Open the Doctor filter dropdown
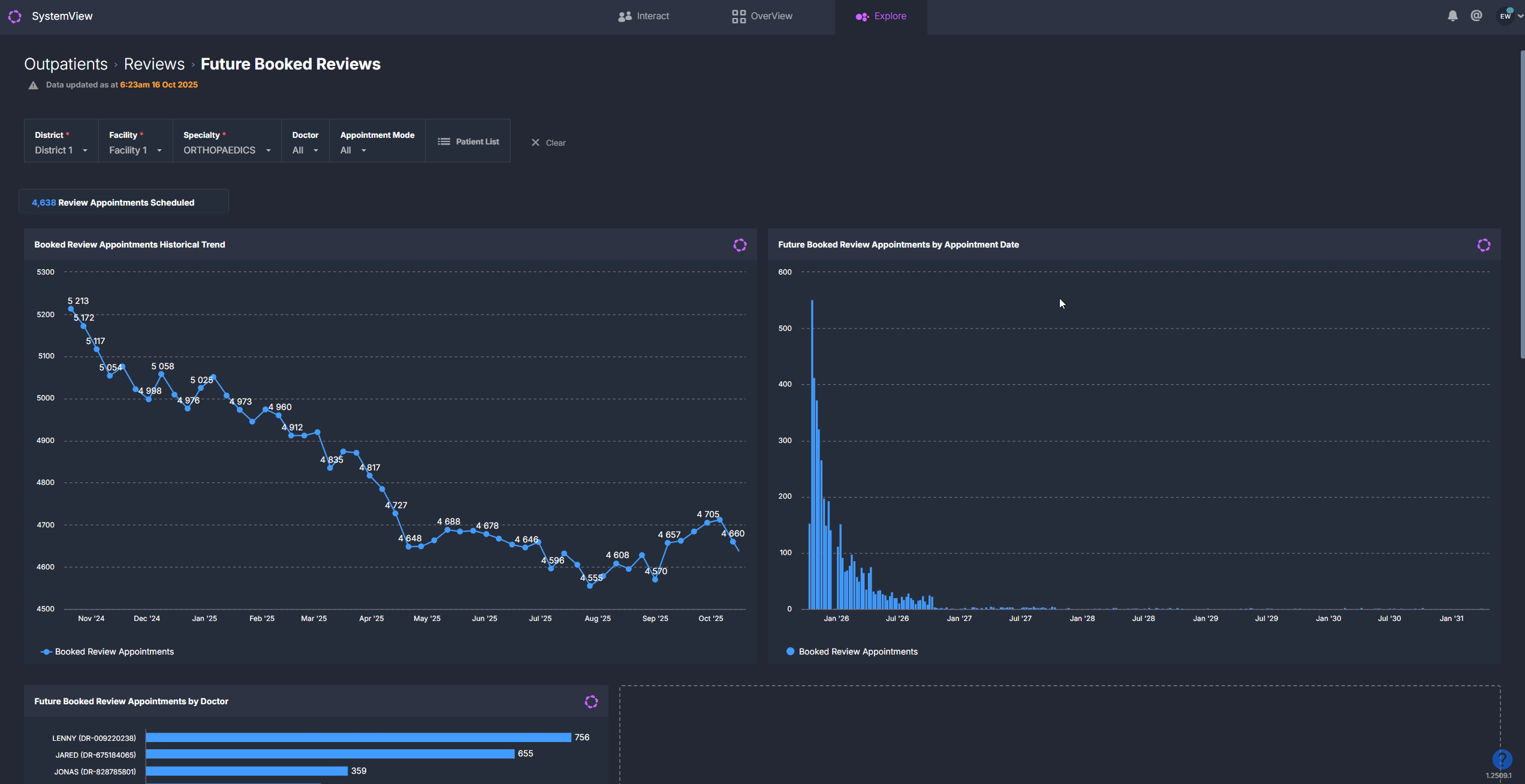The image size is (1525, 784). (x=305, y=150)
